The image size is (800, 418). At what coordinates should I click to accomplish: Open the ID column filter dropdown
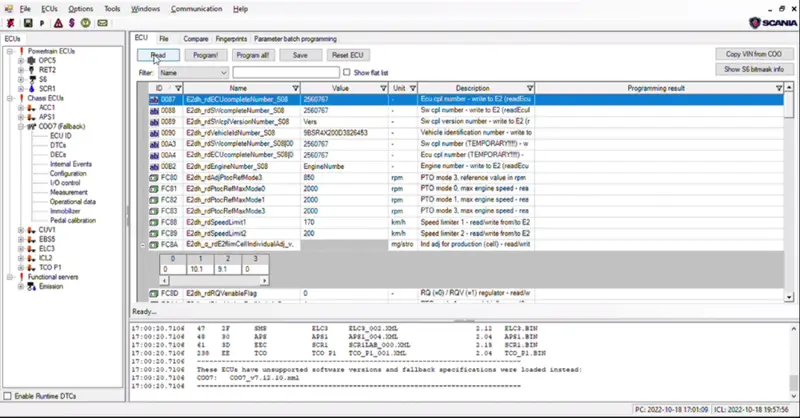click(178, 88)
